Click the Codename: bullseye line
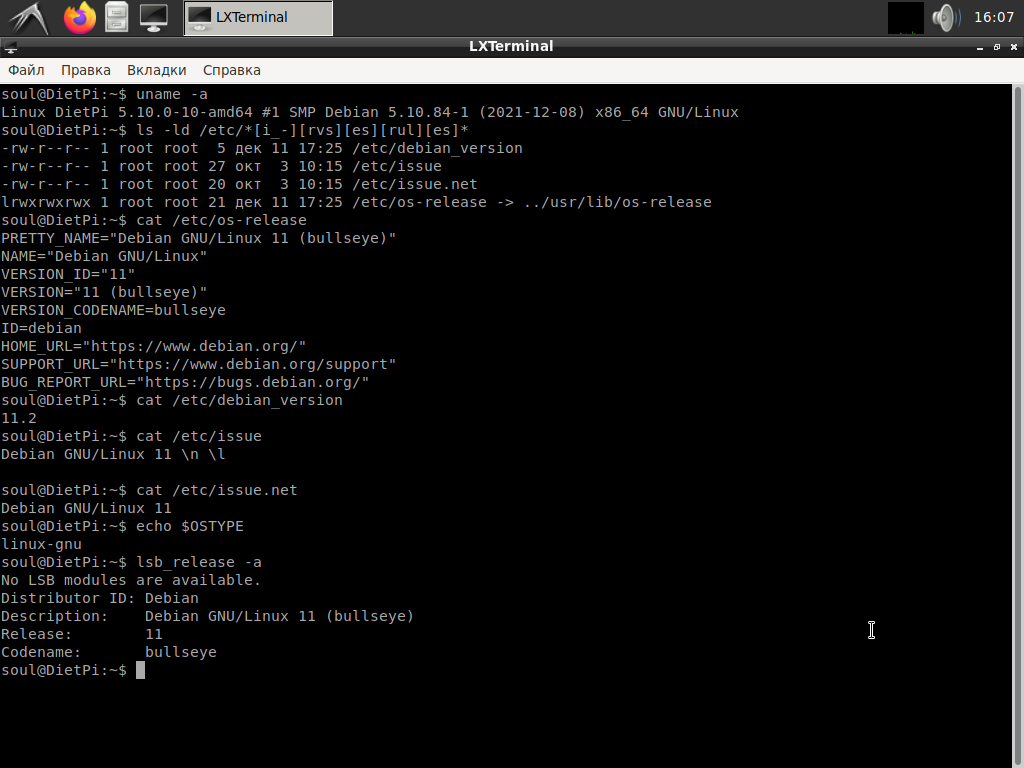Image resolution: width=1024 pixels, height=768 pixels. coord(108,652)
